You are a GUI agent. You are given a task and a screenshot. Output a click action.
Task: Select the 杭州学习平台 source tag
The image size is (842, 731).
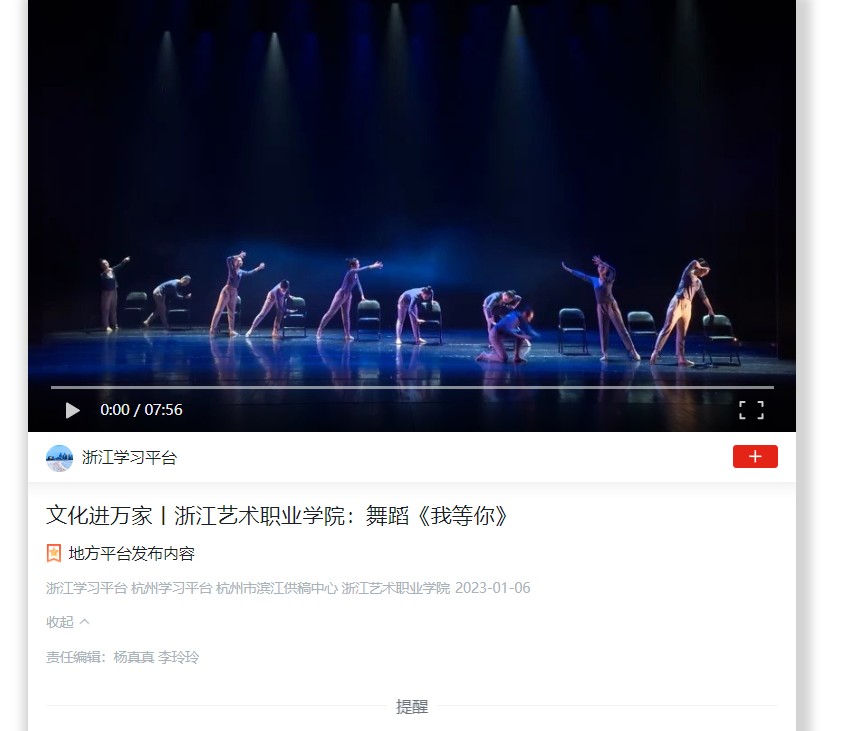click(172, 588)
